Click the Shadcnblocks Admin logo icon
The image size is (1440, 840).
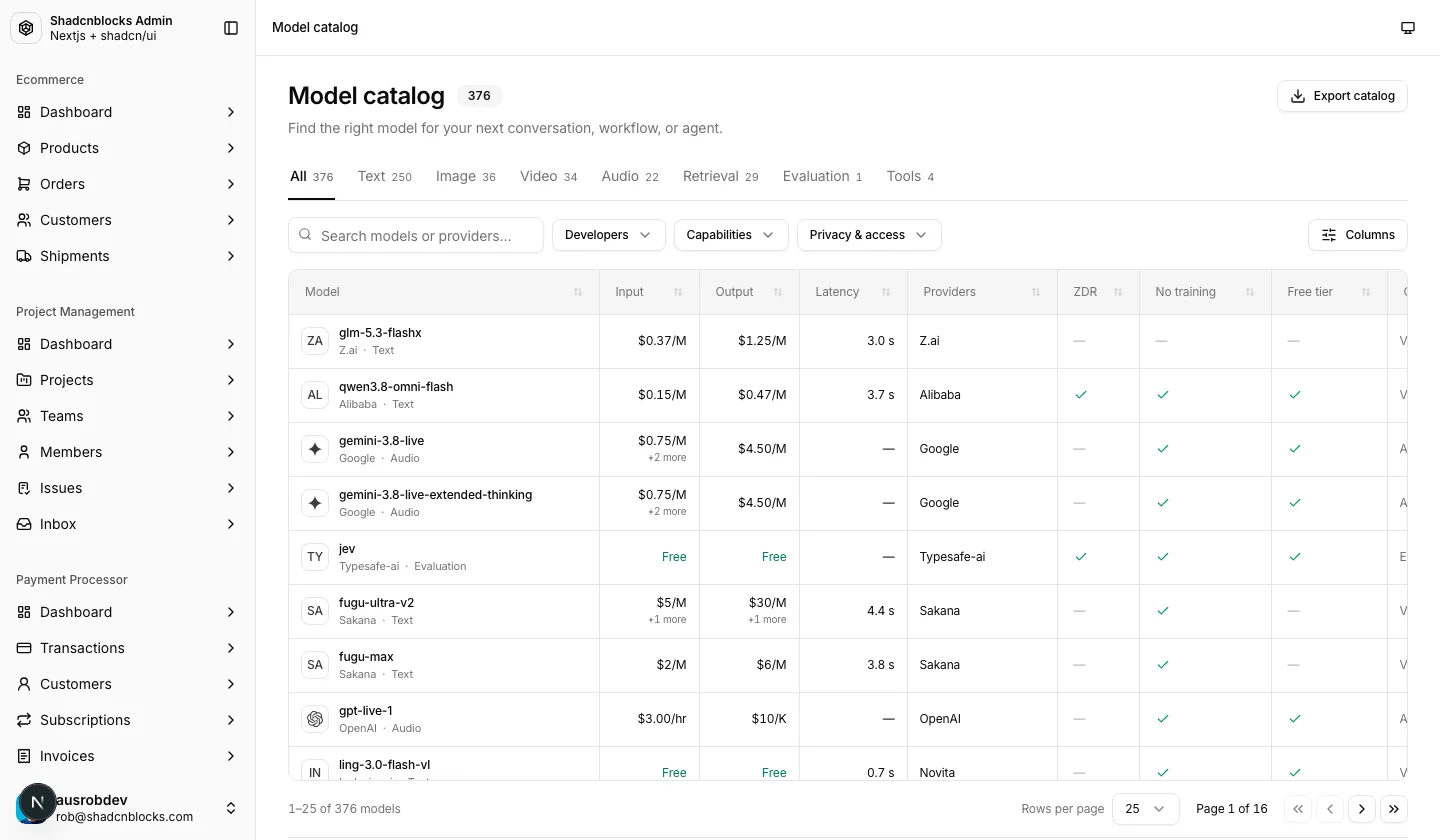pyautogui.click(x=26, y=28)
